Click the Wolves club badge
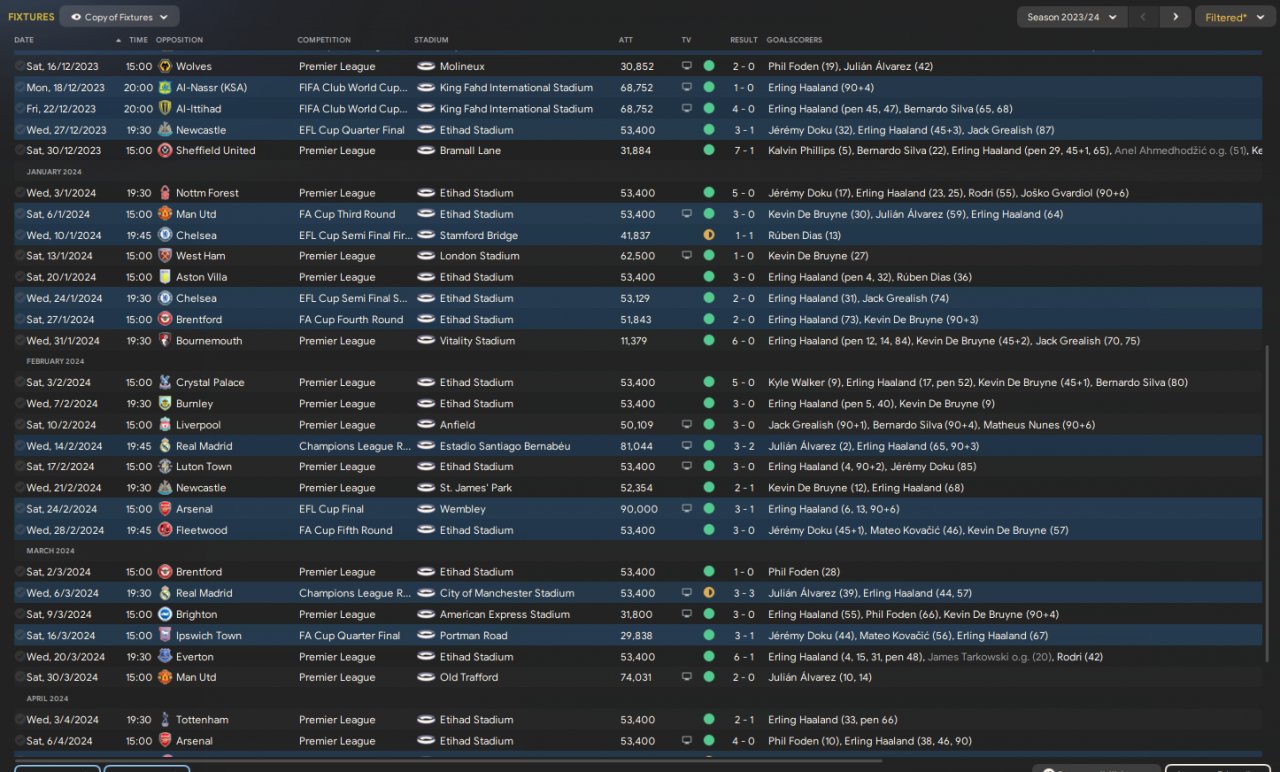 coord(164,66)
